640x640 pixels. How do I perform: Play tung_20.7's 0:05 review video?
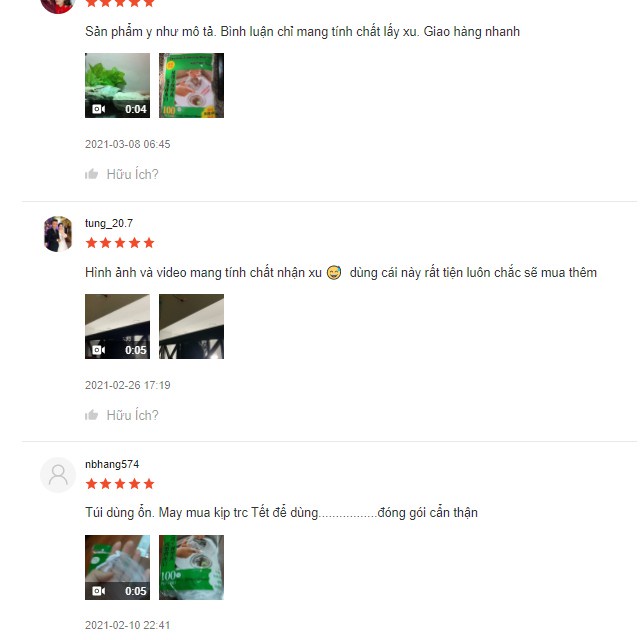[118, 327]
